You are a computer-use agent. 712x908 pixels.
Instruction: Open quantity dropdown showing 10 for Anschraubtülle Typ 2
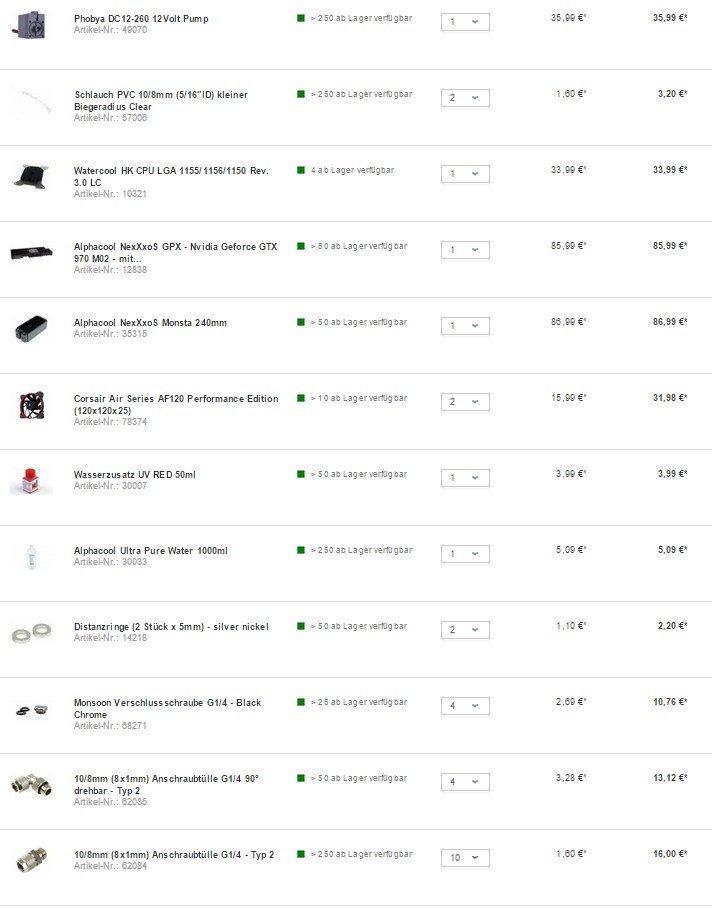pyautogui.click(x=465, y=858)
